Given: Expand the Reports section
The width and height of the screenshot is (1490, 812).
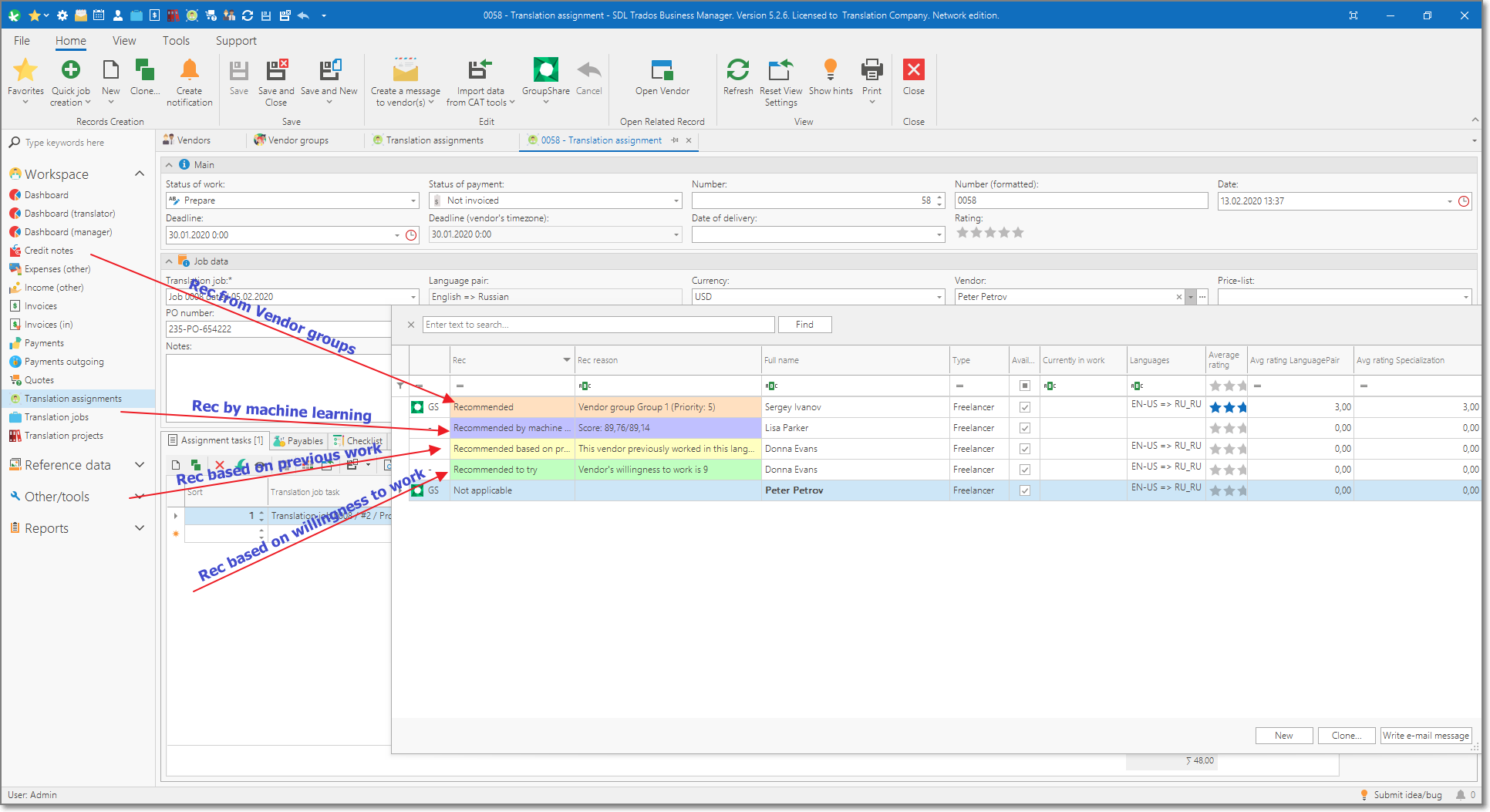Looking at the screenshot, I should click(140, 527).
